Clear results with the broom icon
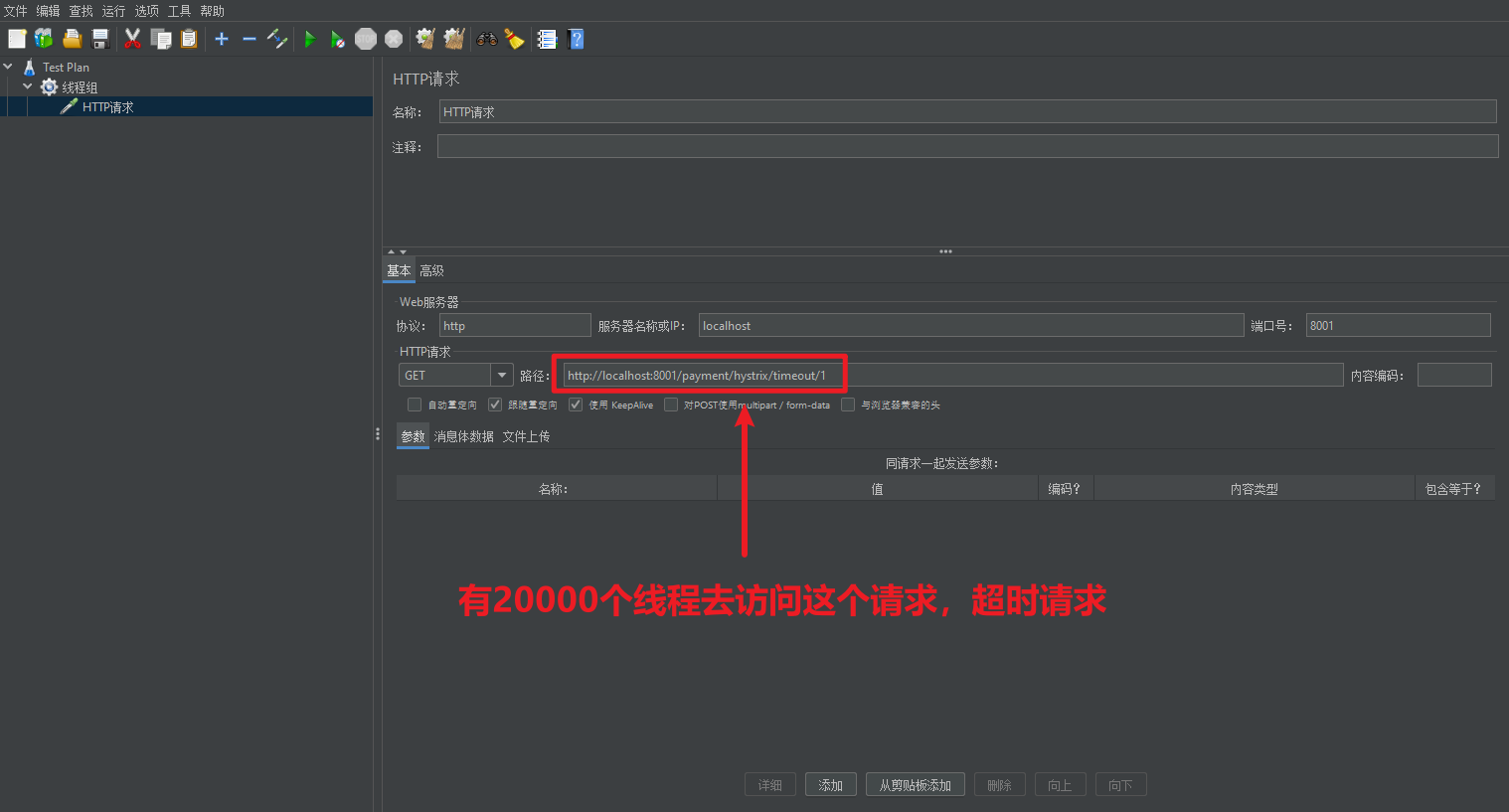Viewport: 1509px width, 812px height. tap(514, 39)
